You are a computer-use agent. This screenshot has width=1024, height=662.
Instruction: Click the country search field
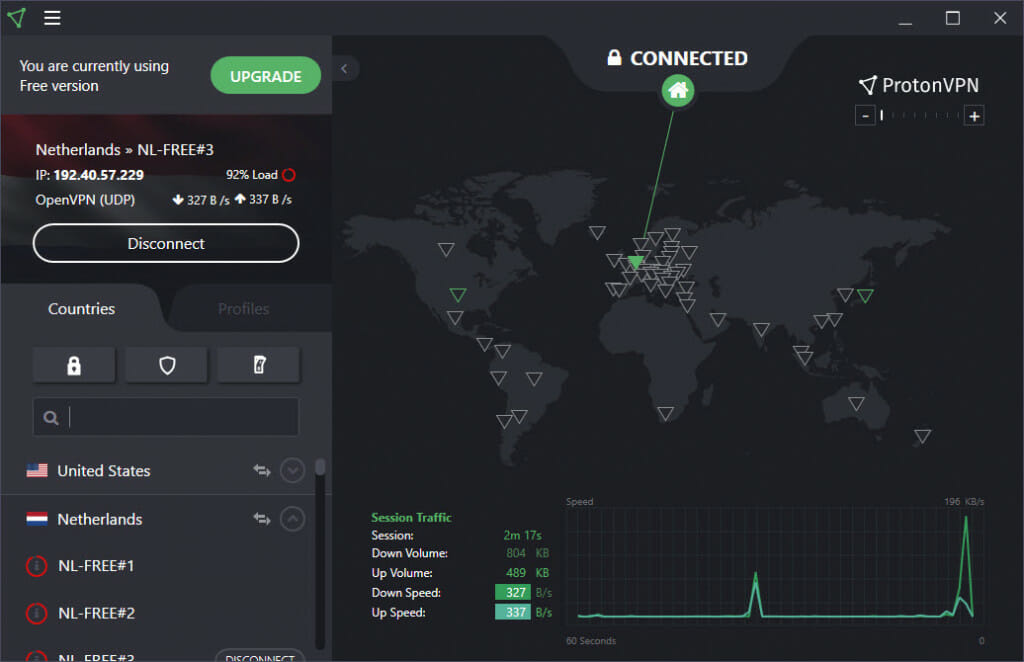click(166, 417)
